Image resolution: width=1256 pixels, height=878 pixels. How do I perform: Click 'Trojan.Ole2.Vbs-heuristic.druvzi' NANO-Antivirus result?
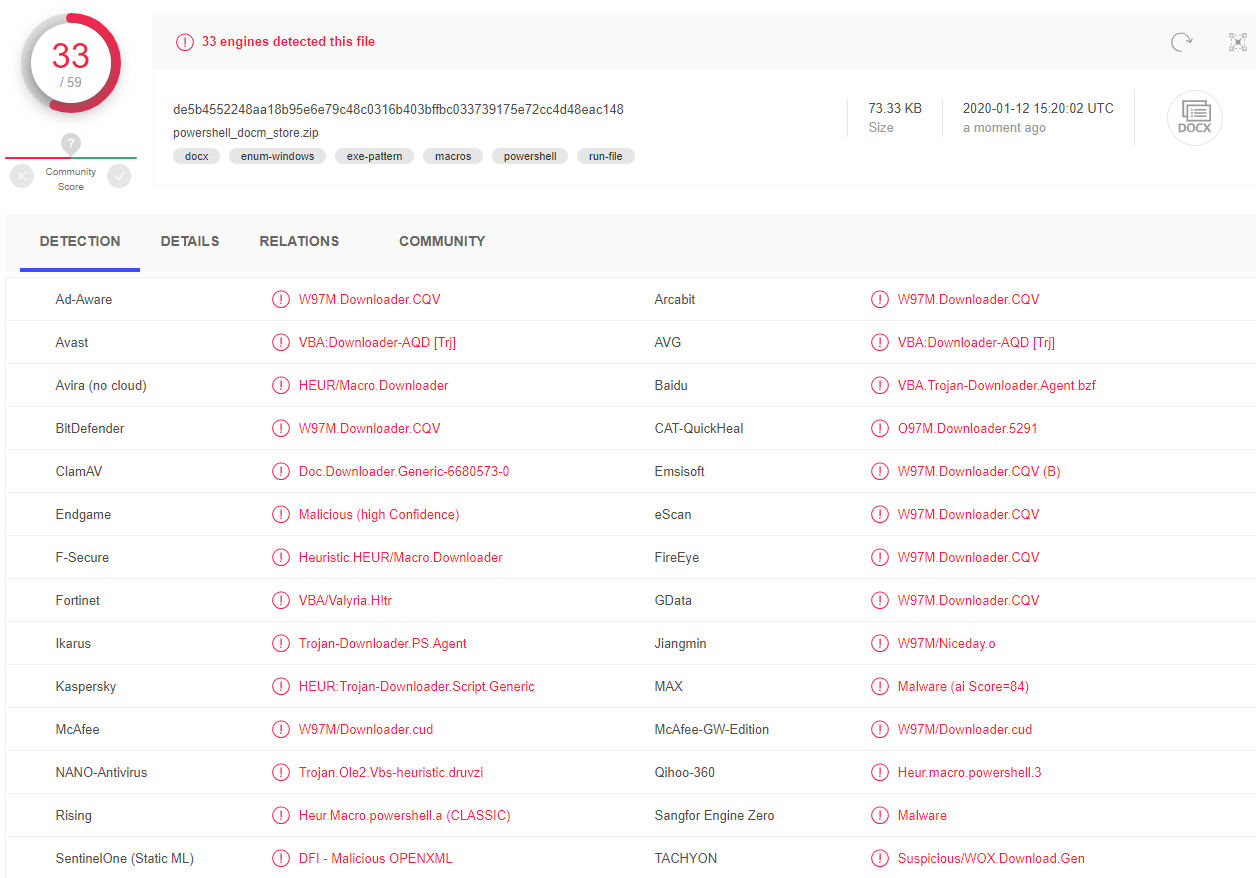391,772
